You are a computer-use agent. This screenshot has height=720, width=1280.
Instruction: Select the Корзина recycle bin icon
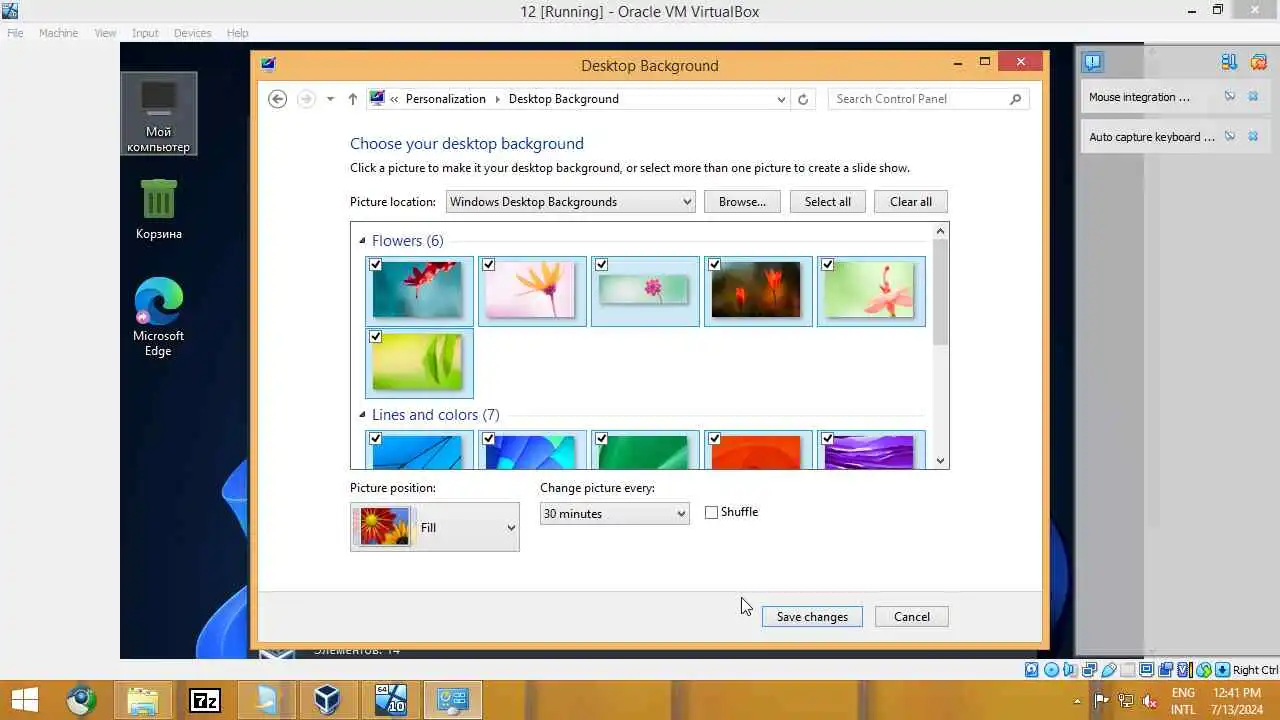[158, 208]
